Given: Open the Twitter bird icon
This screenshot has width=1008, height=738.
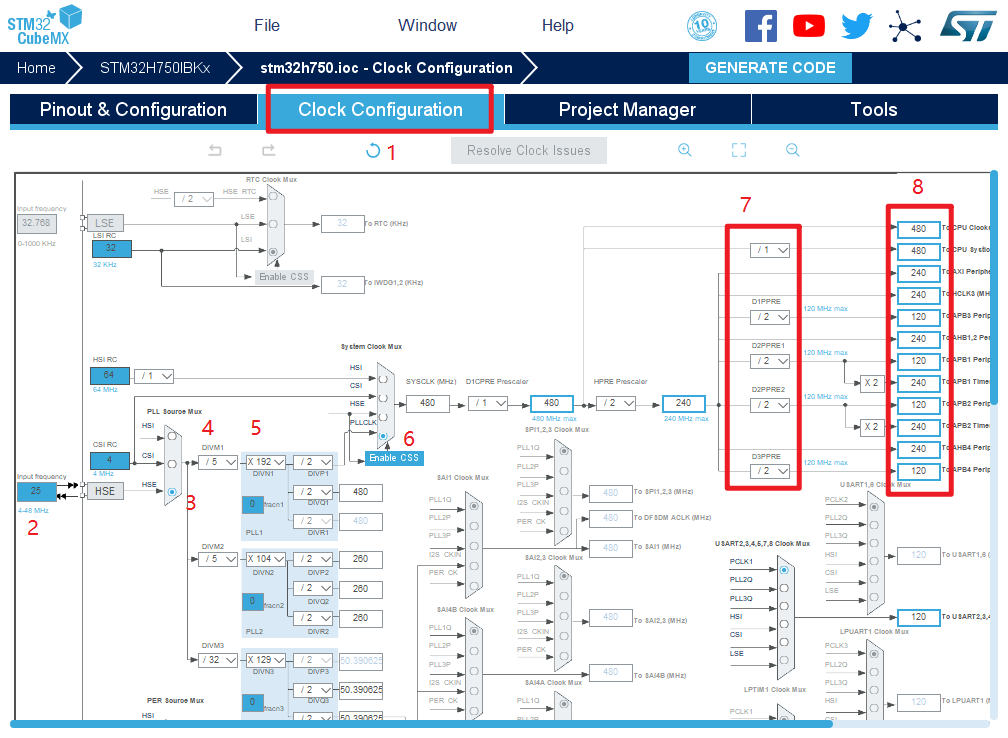Looking at the screenshot, I should tap(857, 26).
